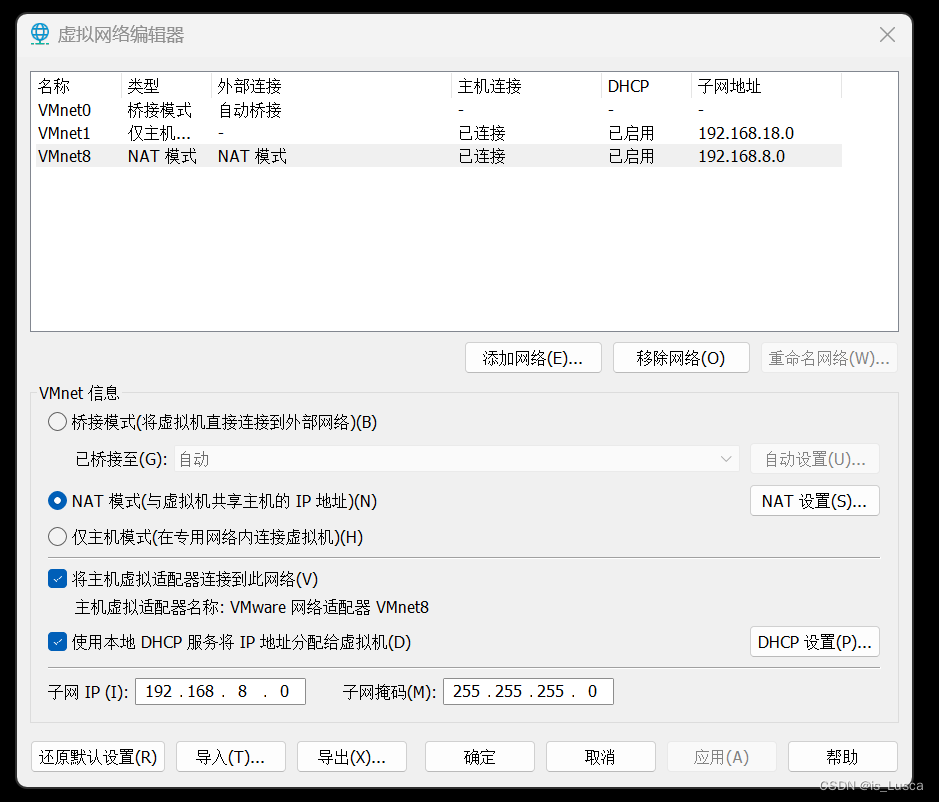Toggle 使用本地 DHCP 服务 checkbox

coord(57,642)
